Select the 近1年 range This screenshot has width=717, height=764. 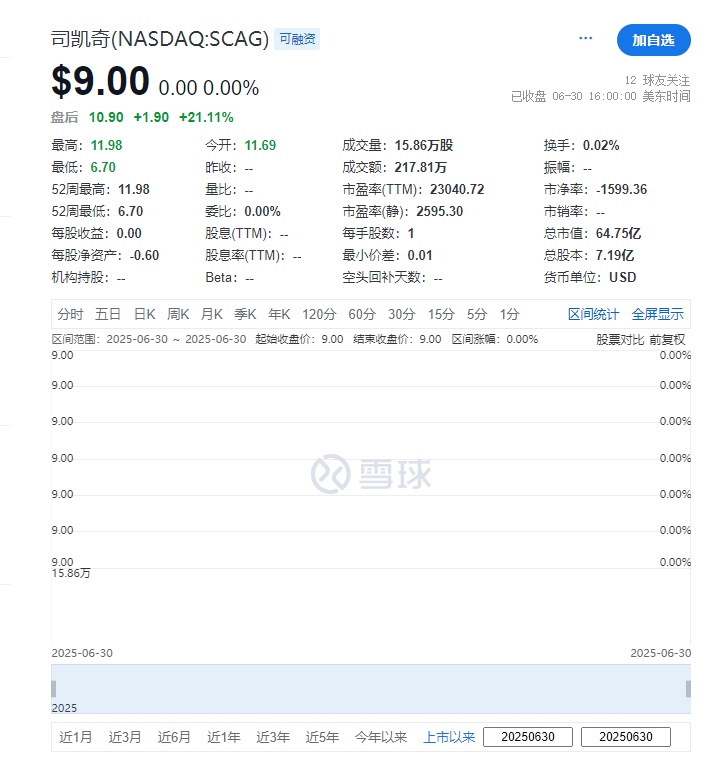tap(224, 737)
